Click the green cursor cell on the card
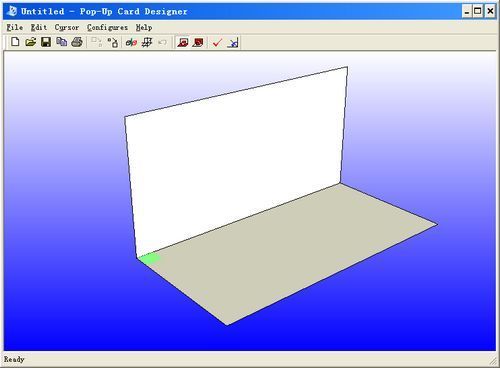This screenshot has height=368, width=500. [150, 259]
